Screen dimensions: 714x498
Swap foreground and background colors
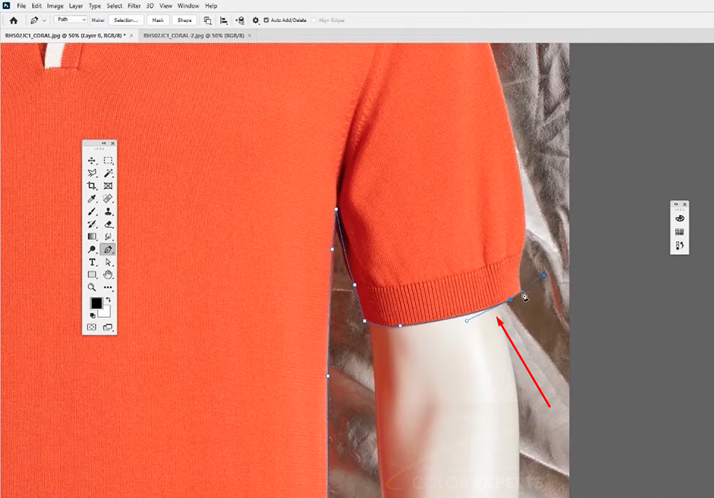click(109, 298)
